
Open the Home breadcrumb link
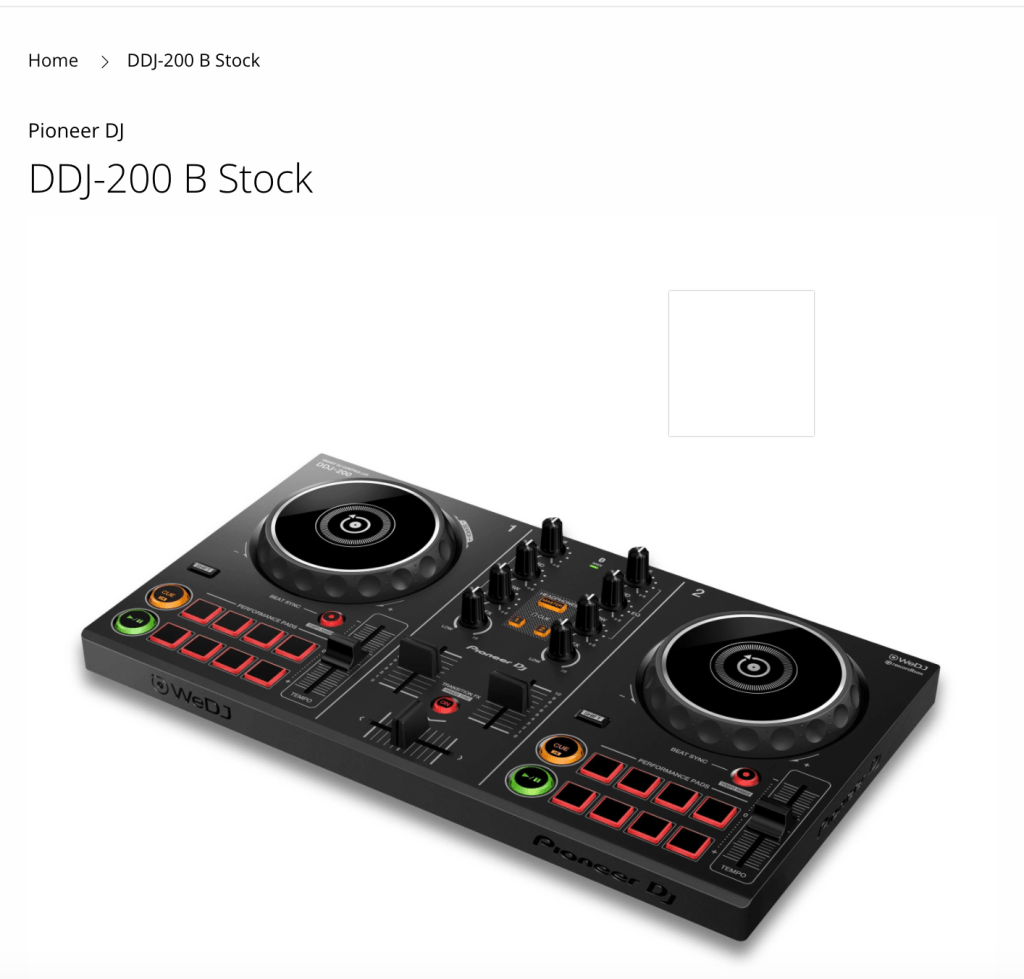tap(53, 61)
